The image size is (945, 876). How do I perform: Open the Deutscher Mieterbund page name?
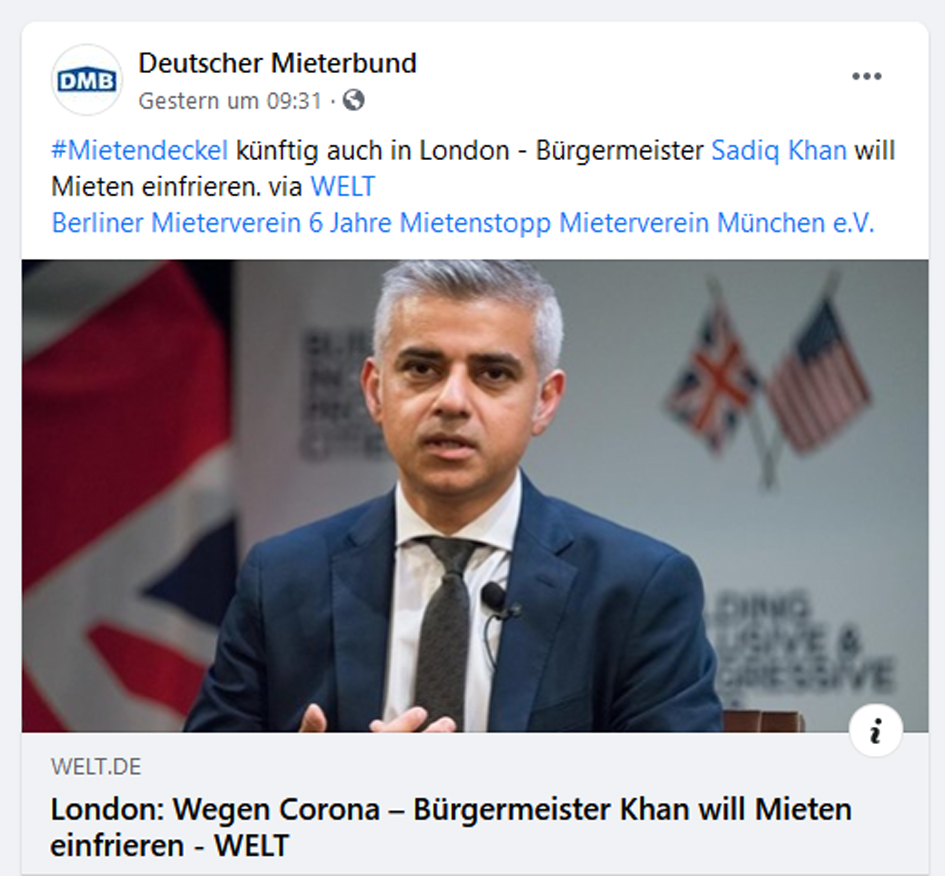277,63
